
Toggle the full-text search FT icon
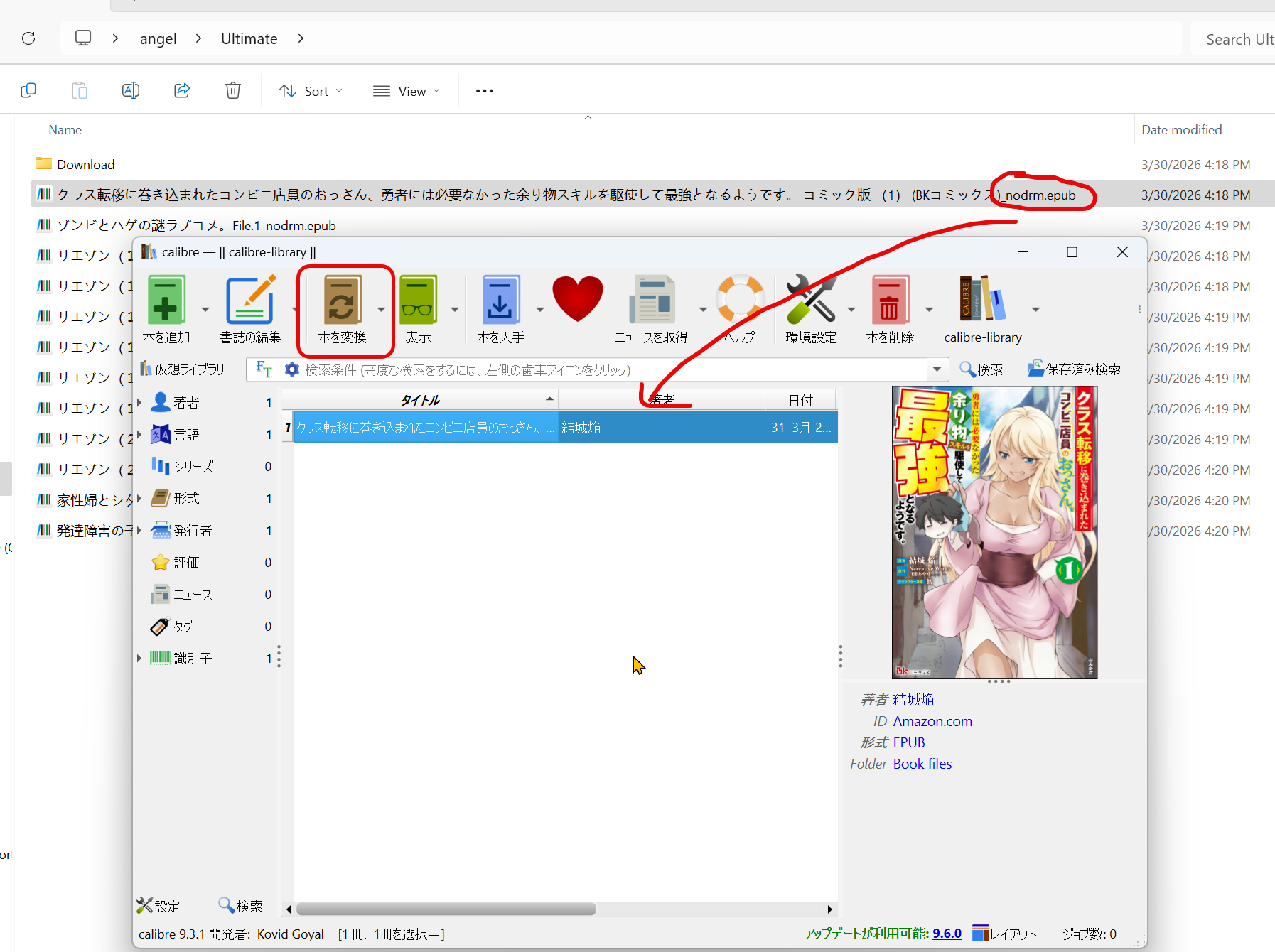(264, 369)
